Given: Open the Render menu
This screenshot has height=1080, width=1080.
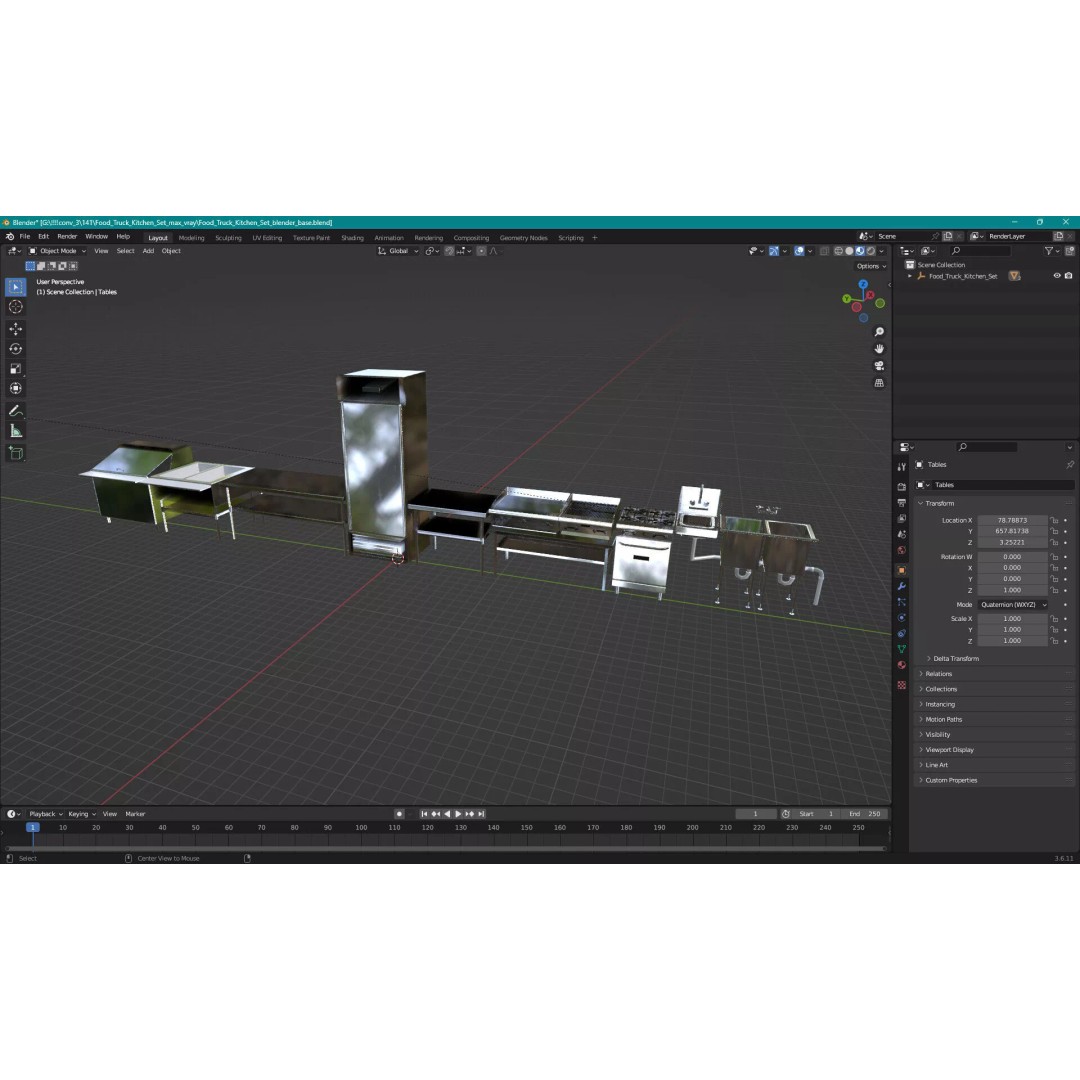Looking at the screenshot, I should pos(67,237).
